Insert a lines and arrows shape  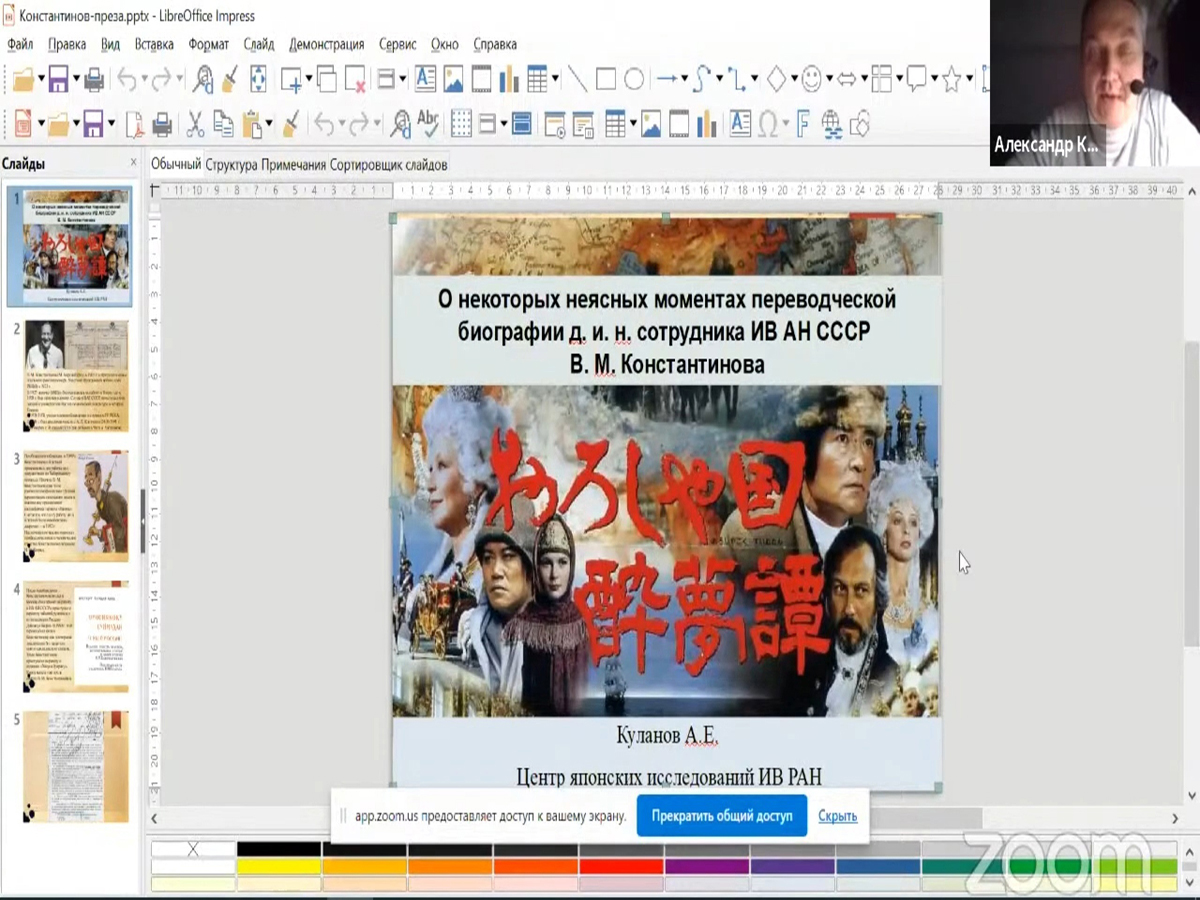point(666,78)
